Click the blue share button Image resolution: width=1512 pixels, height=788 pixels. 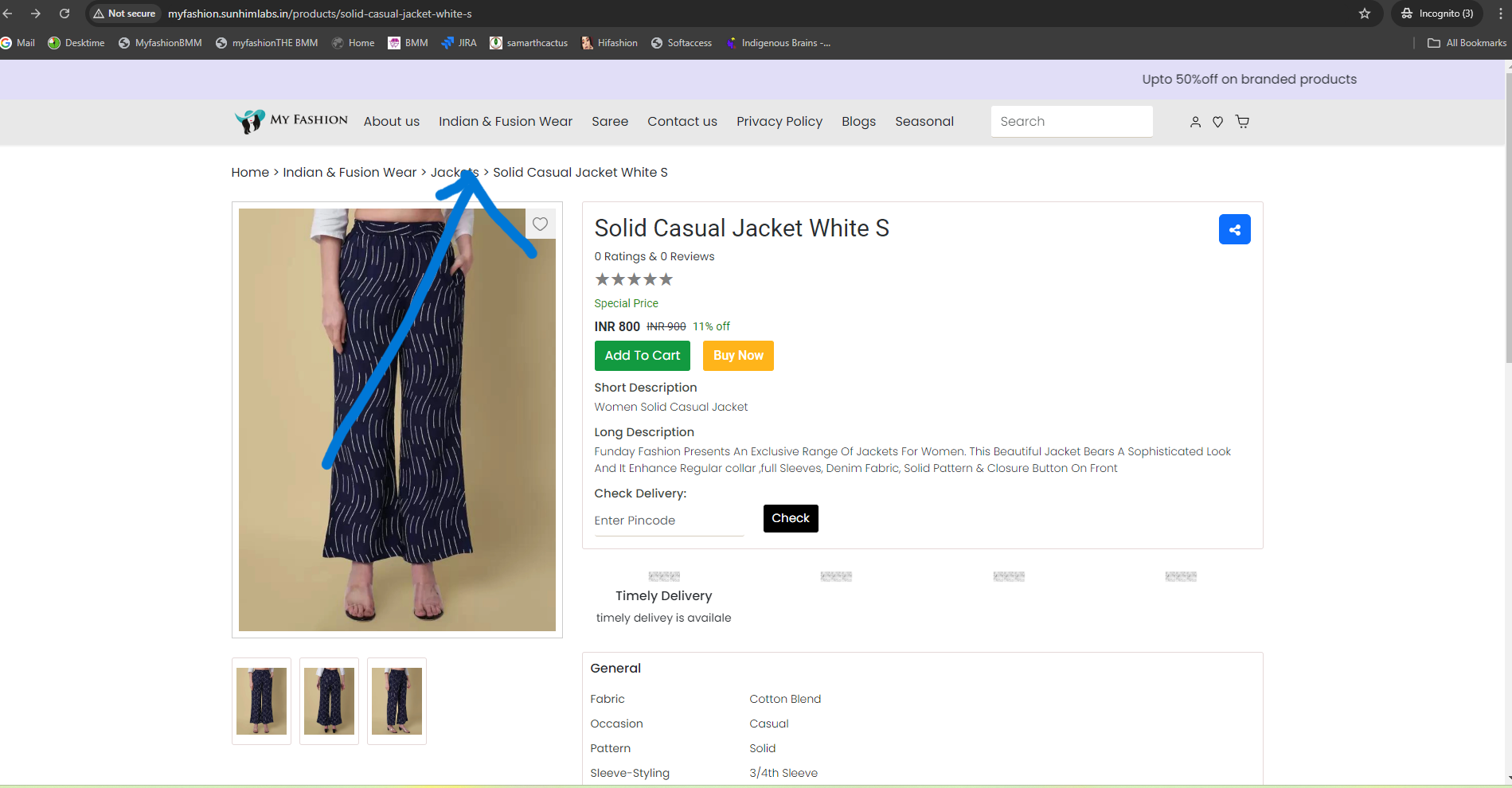pyautogui.click(x=1234, y=229)
